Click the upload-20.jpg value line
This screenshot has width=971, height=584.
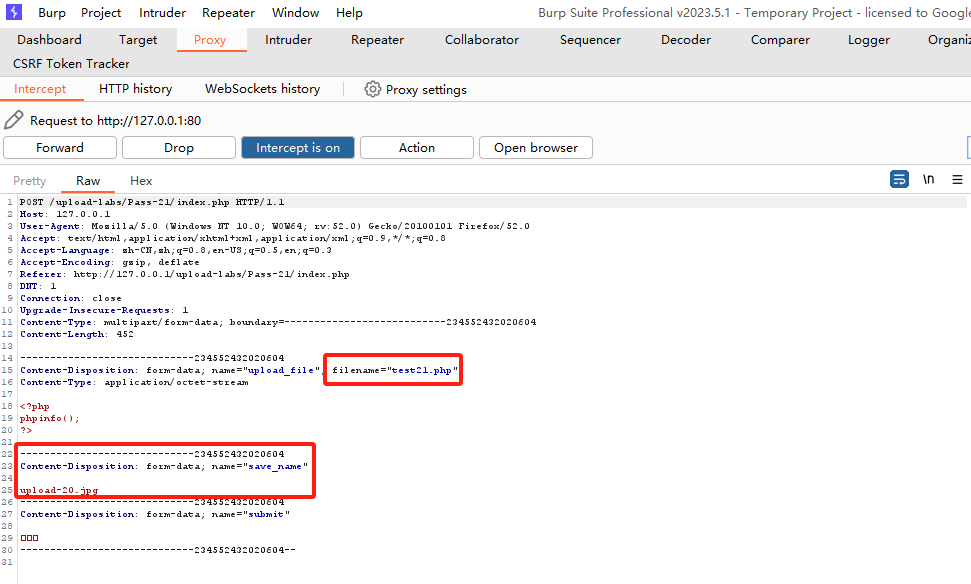[x=59, y=490]
